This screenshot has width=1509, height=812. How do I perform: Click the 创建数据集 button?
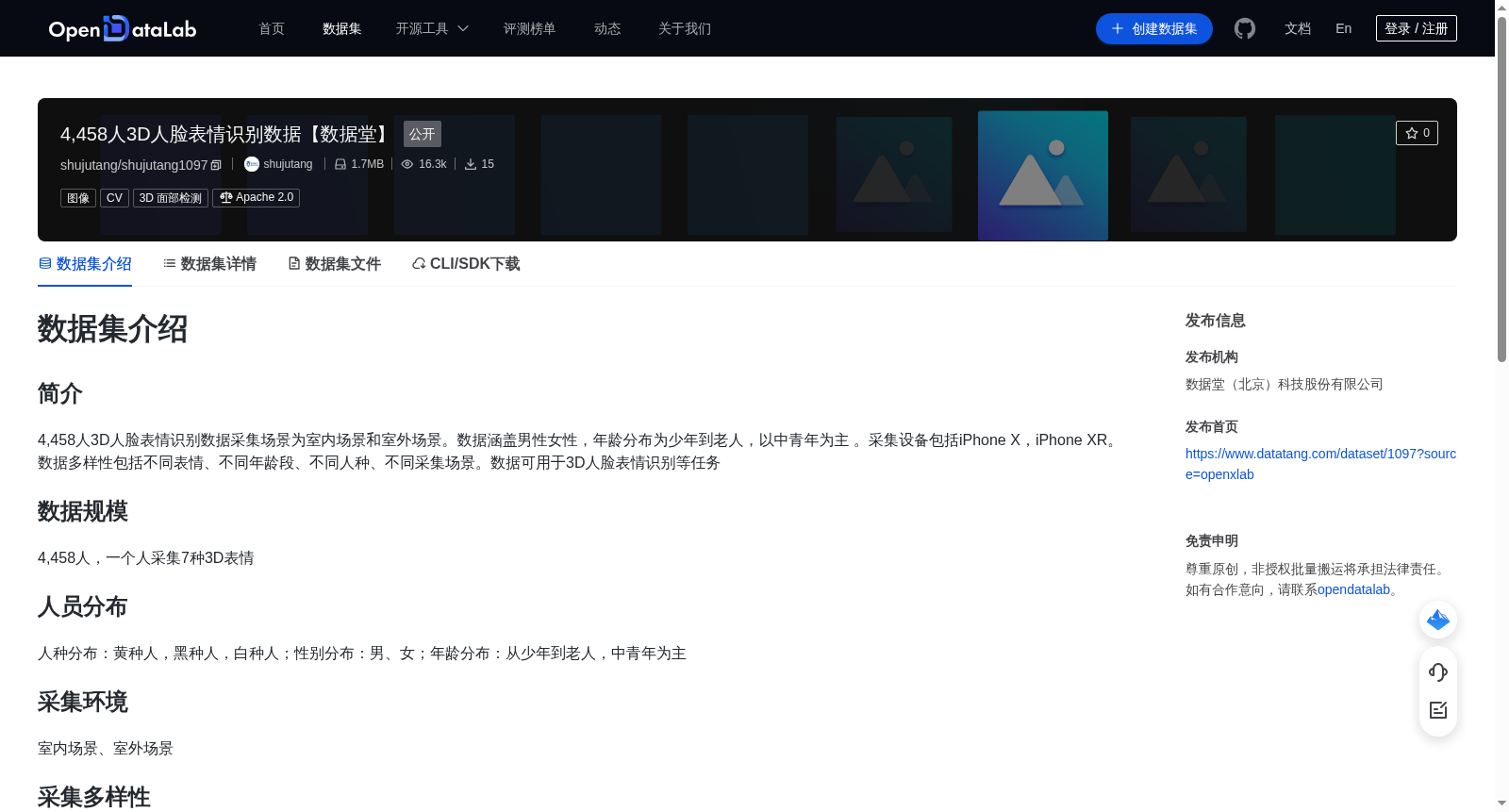(1154, 29)
